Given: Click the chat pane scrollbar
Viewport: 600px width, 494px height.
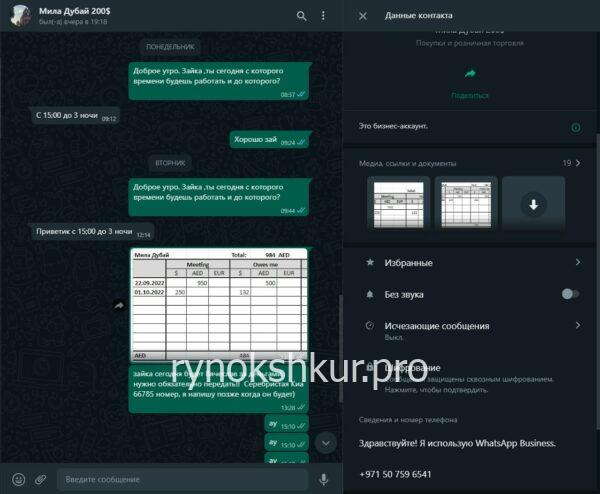Looking at the screenshot, I should [x=341, y=348].
